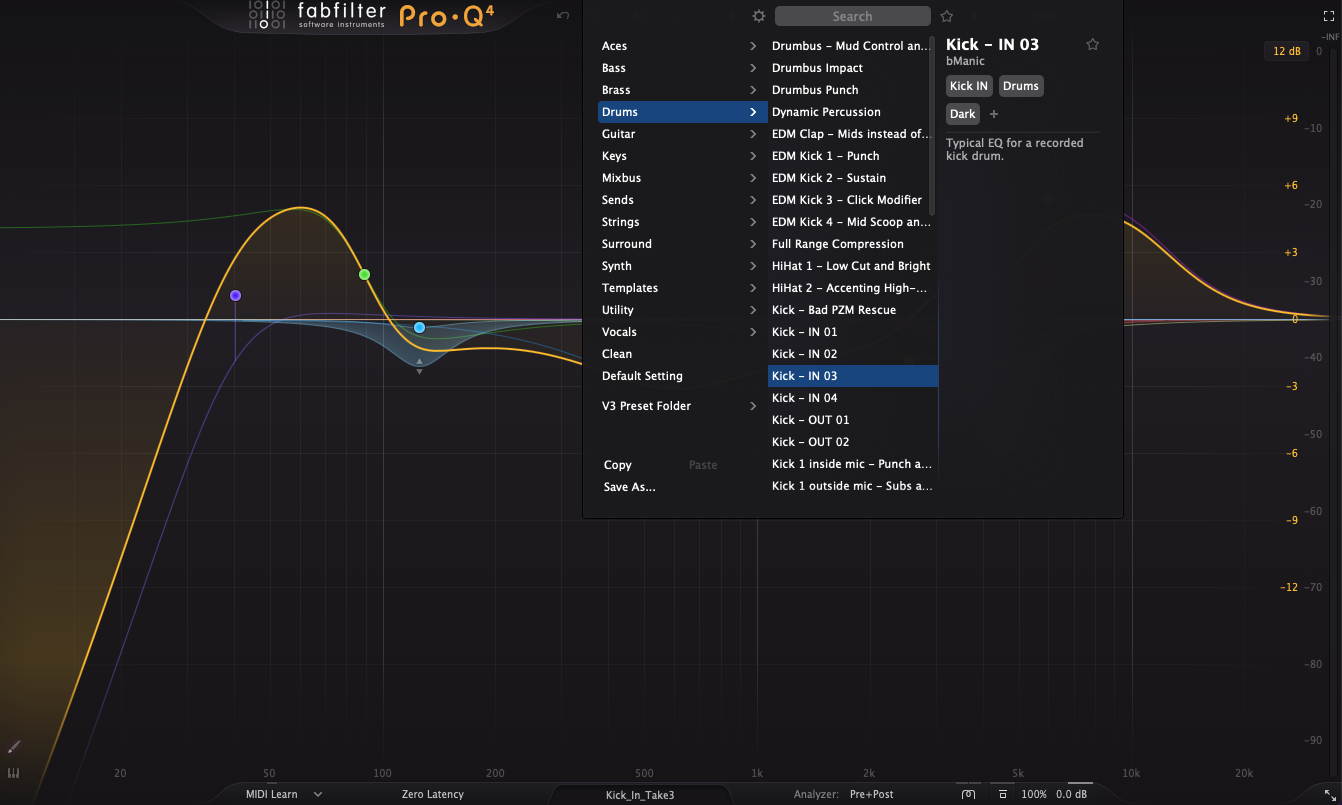Image resolution: width=1342 pixels, height=805 pixels.
Task: Filter by the Dark tag
Action: pos(963,114)
